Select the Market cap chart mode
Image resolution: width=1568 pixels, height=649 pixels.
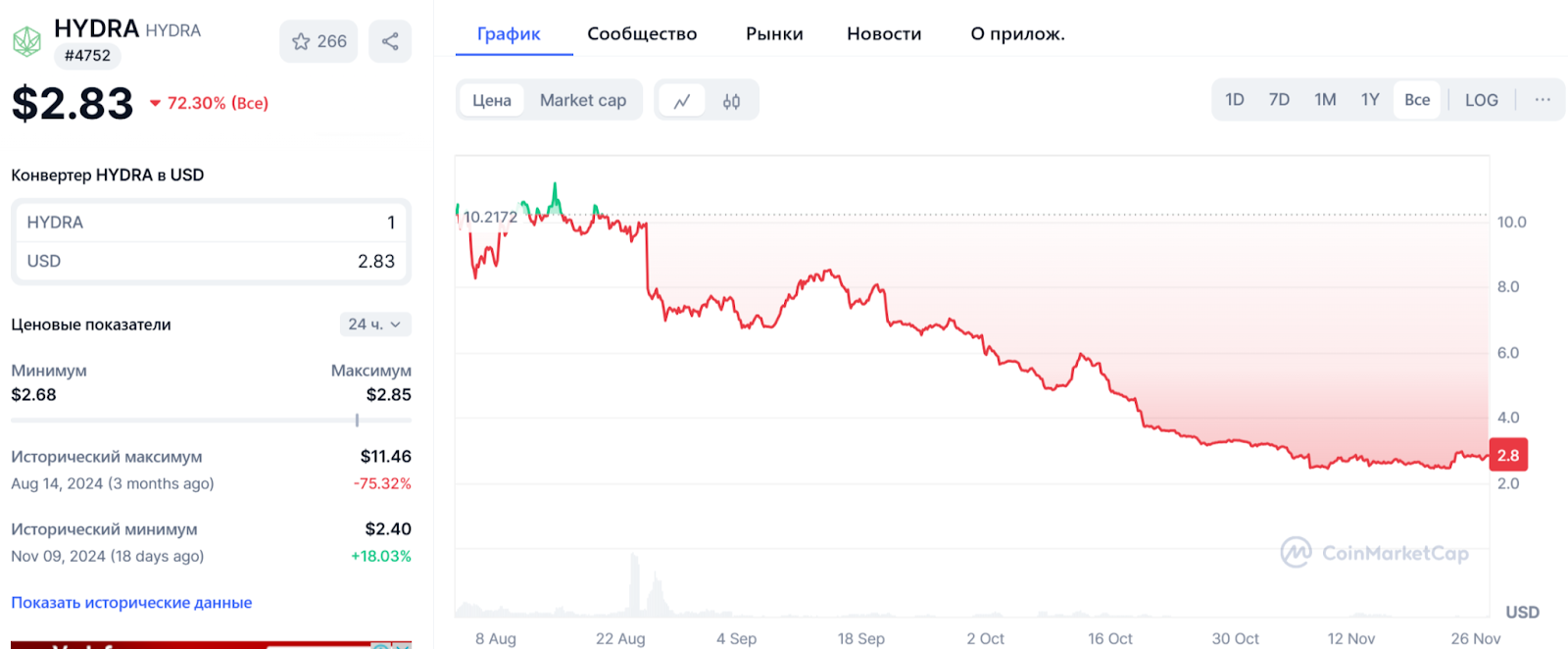583,100
